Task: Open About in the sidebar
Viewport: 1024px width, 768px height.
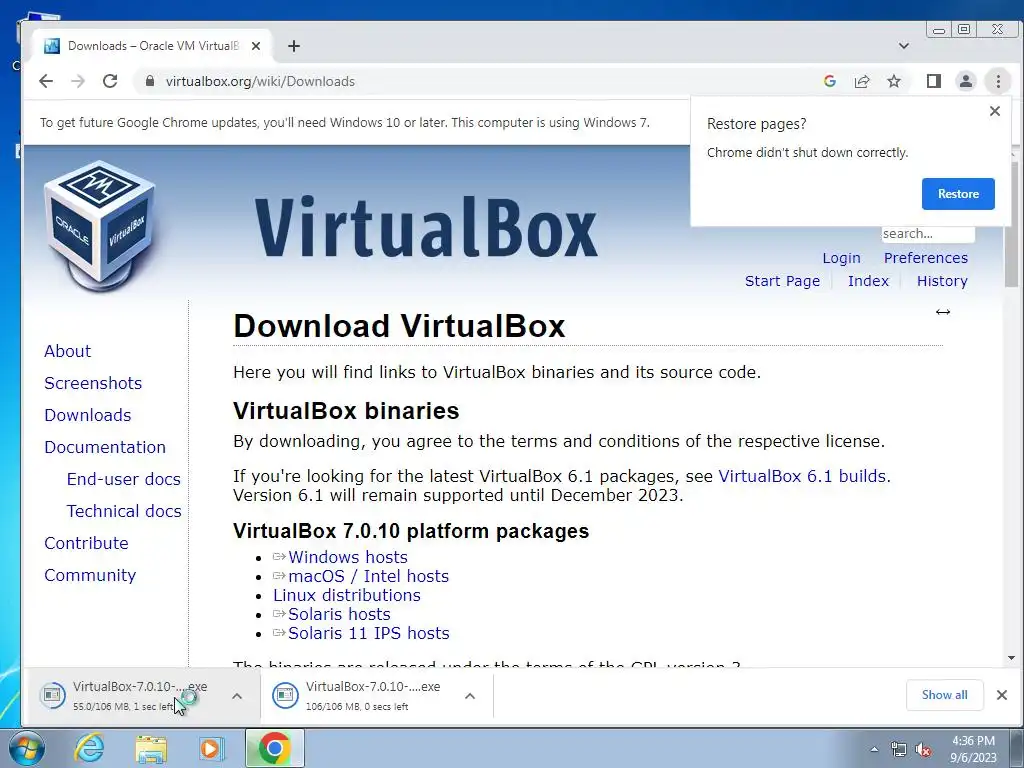Action: click(67, 351)
